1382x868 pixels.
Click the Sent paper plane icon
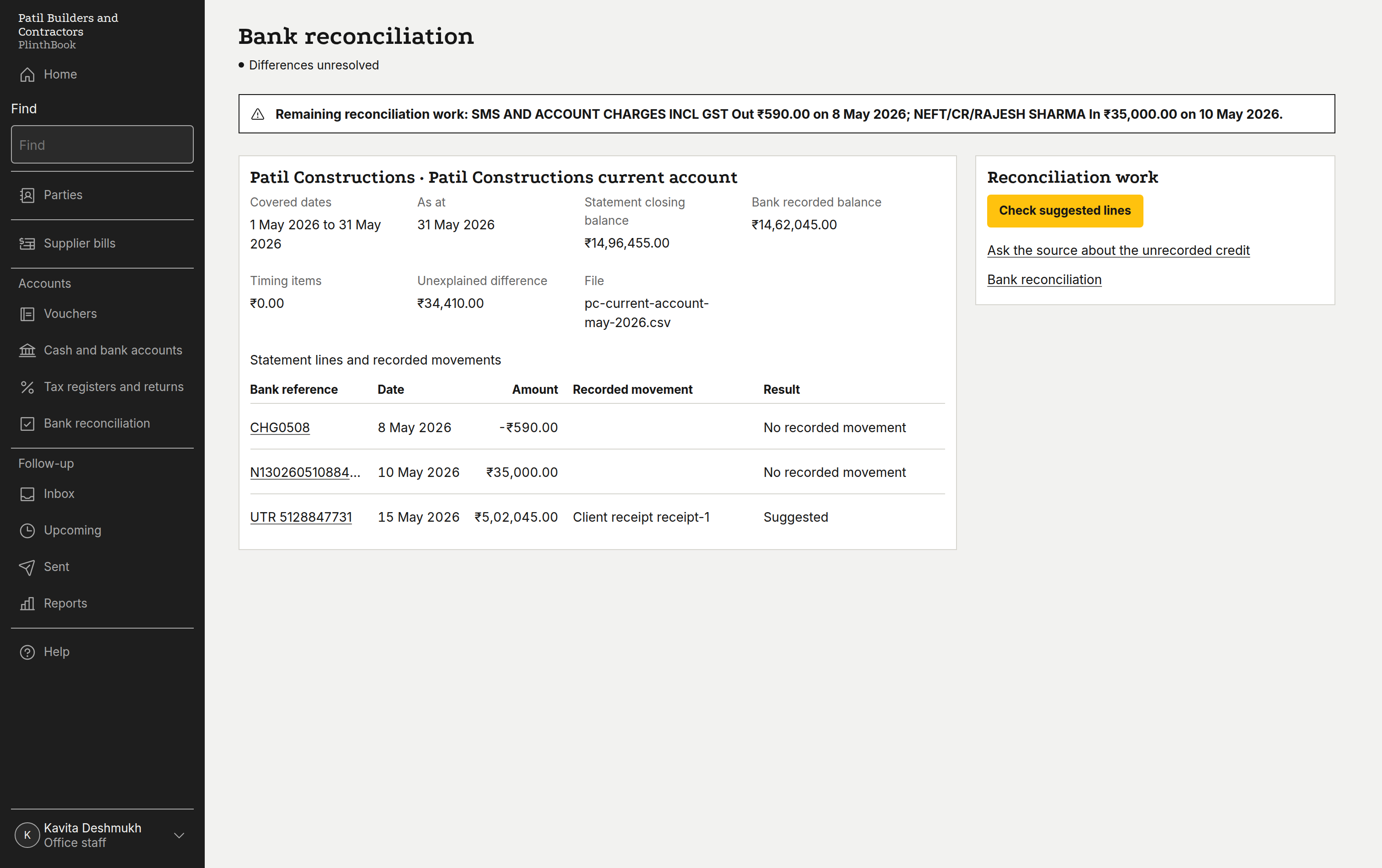(x=27, y=567)
